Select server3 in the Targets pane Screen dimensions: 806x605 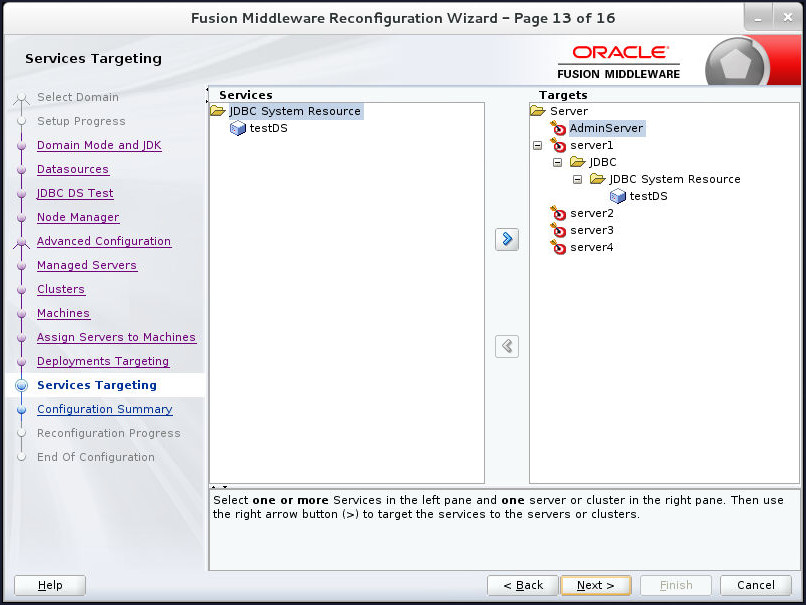(x=592, y=230)
